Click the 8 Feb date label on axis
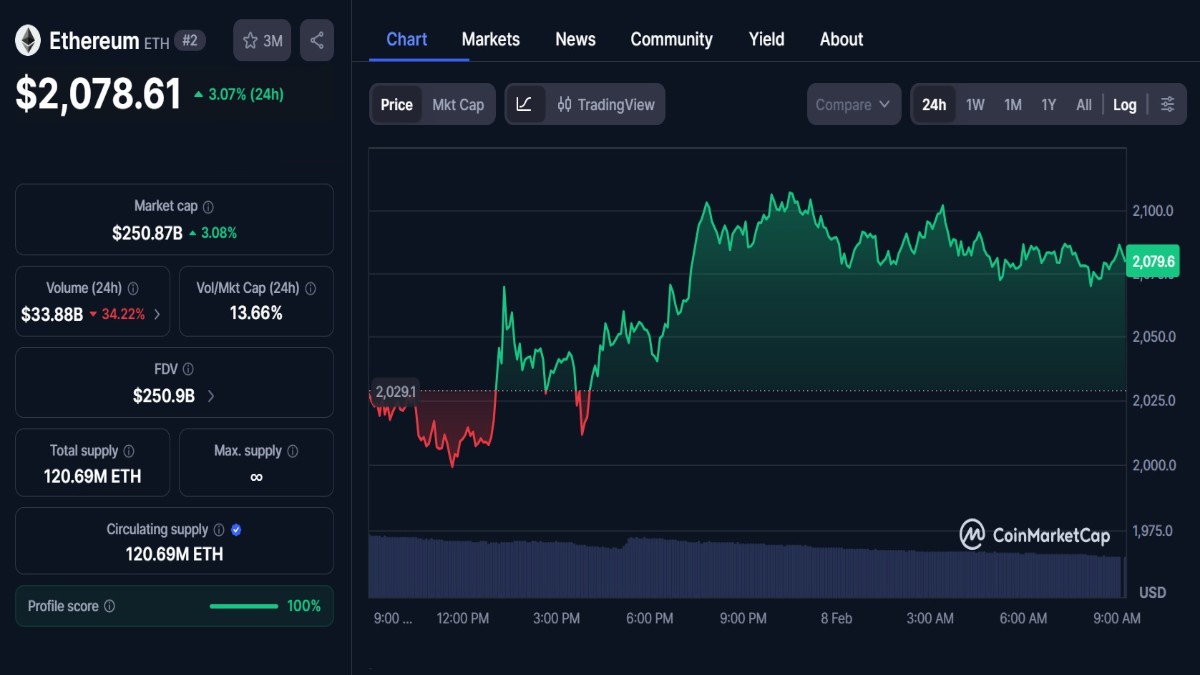This screenshot has width=1200, height=675. point(836,618)
